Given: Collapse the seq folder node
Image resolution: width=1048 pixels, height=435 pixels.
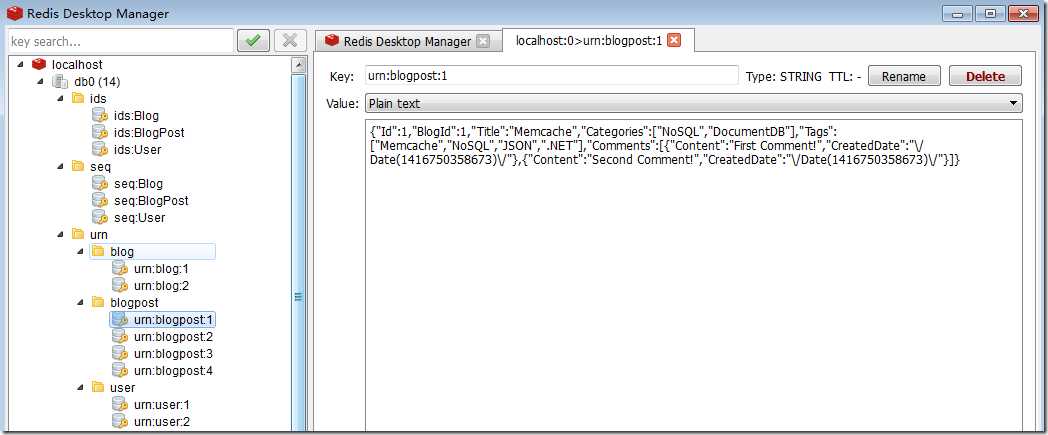Looking at the screenshot, I should 60,166.
